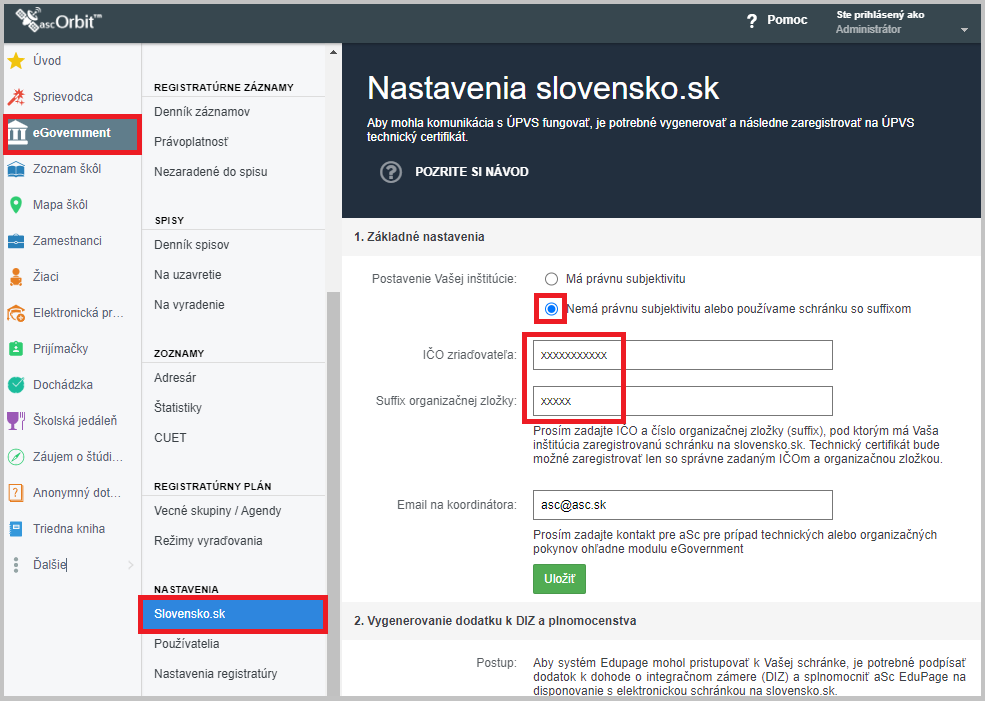Open the Mapa škôl map pin icon

pos(16,205)
